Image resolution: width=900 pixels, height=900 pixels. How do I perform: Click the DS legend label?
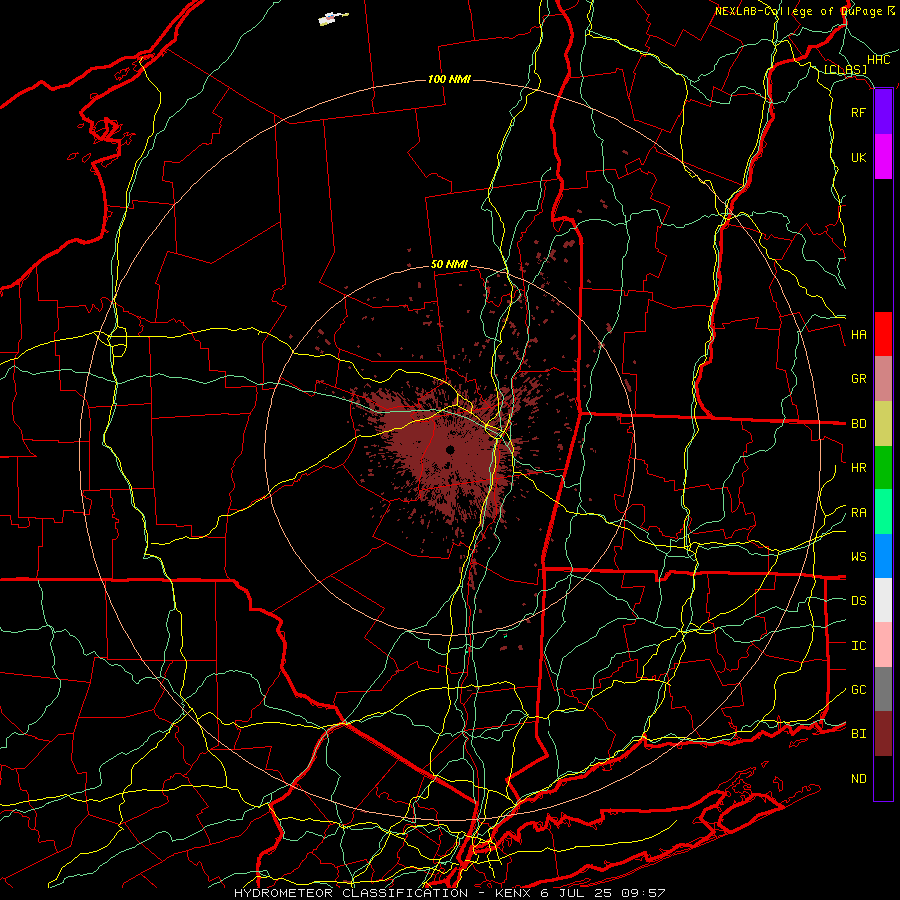[859, 601]
